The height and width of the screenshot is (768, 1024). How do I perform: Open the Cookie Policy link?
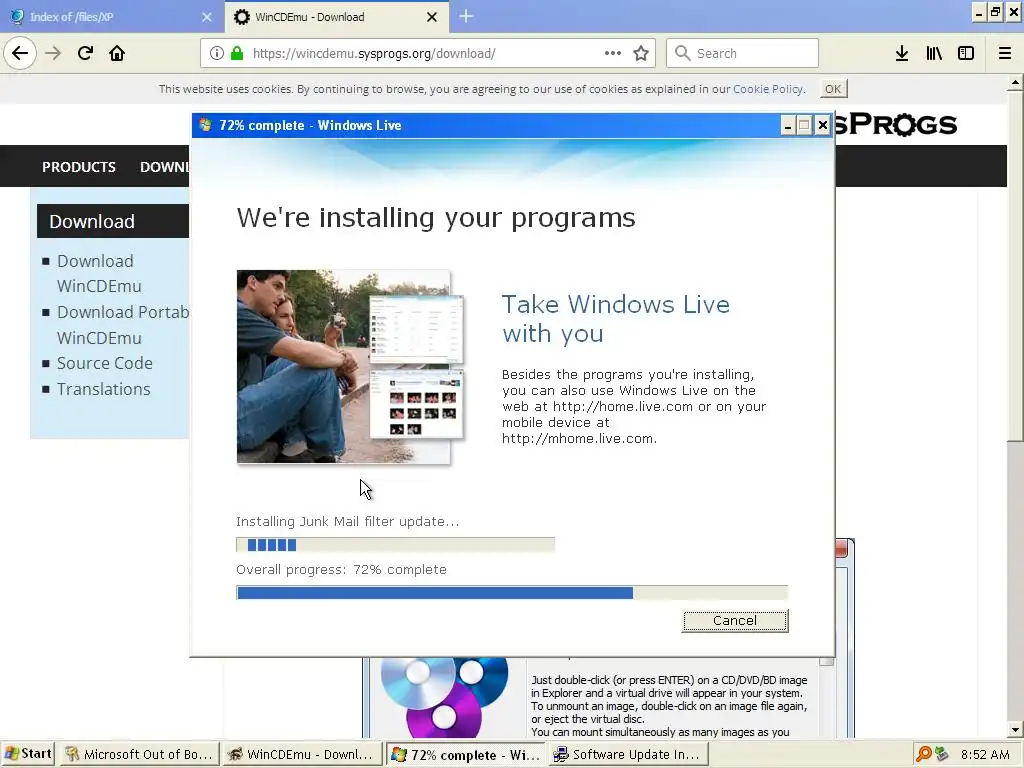click(768, 89)
